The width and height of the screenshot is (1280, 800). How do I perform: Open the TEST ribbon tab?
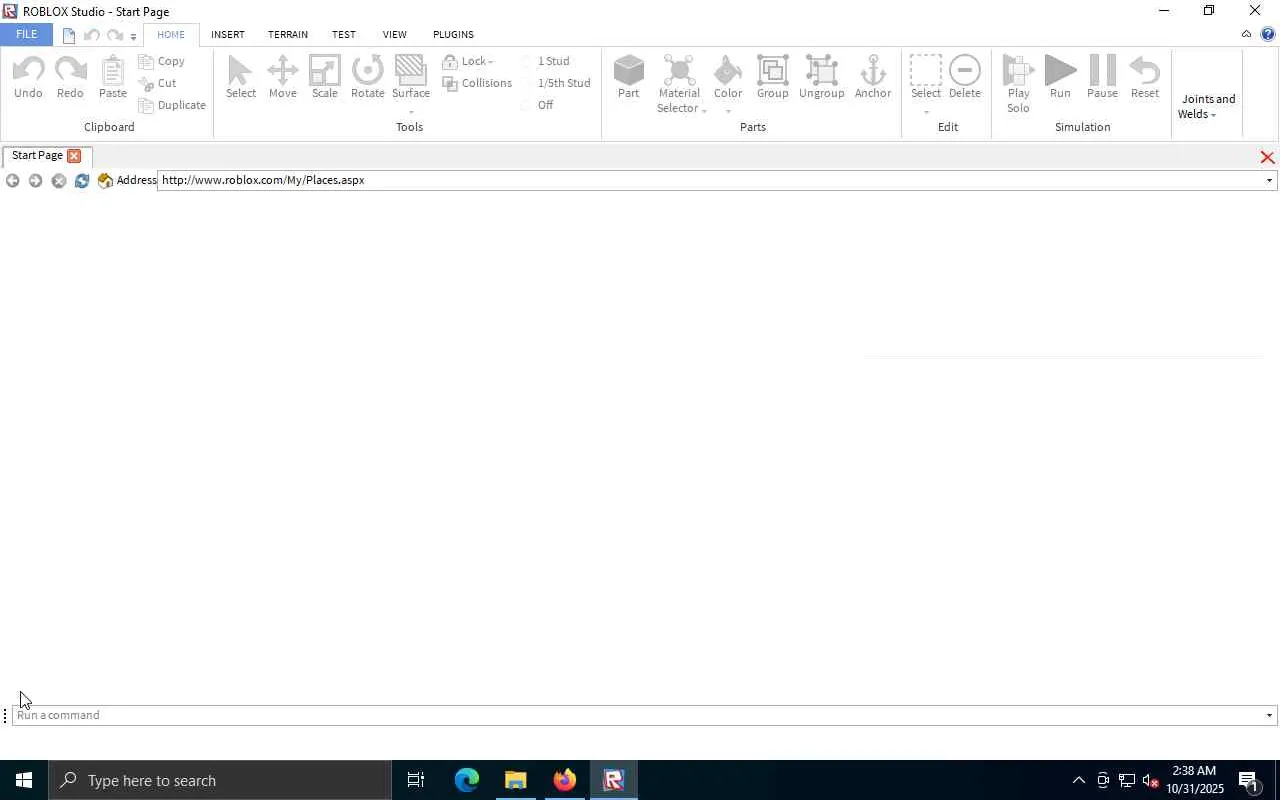click(344, 34)
